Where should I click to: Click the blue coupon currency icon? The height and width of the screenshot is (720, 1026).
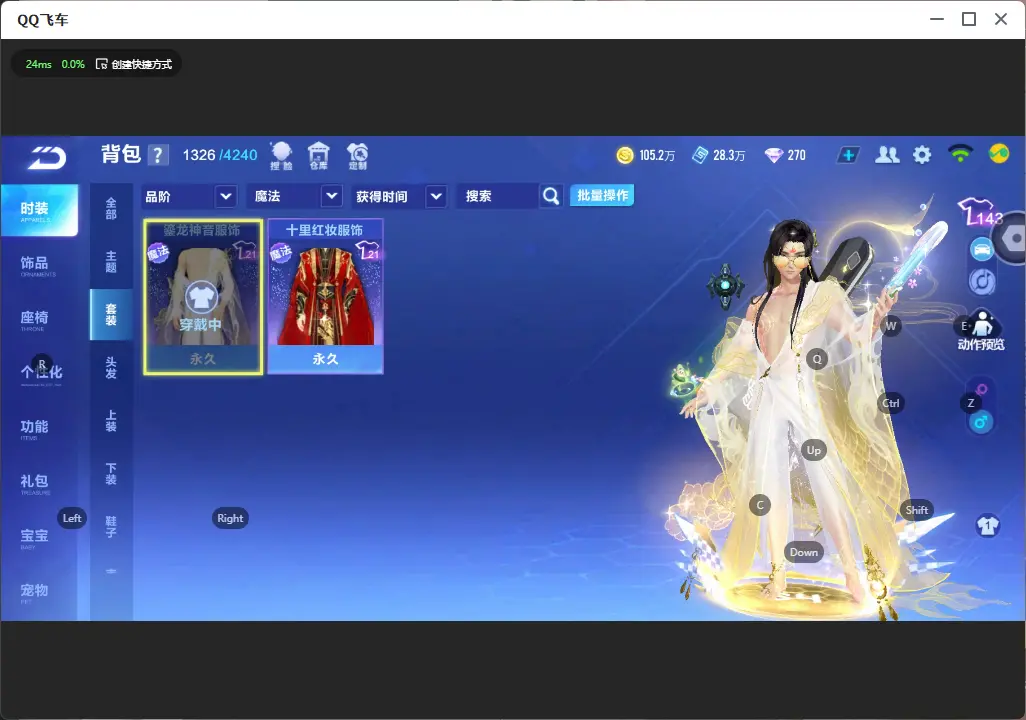(700, 155)
